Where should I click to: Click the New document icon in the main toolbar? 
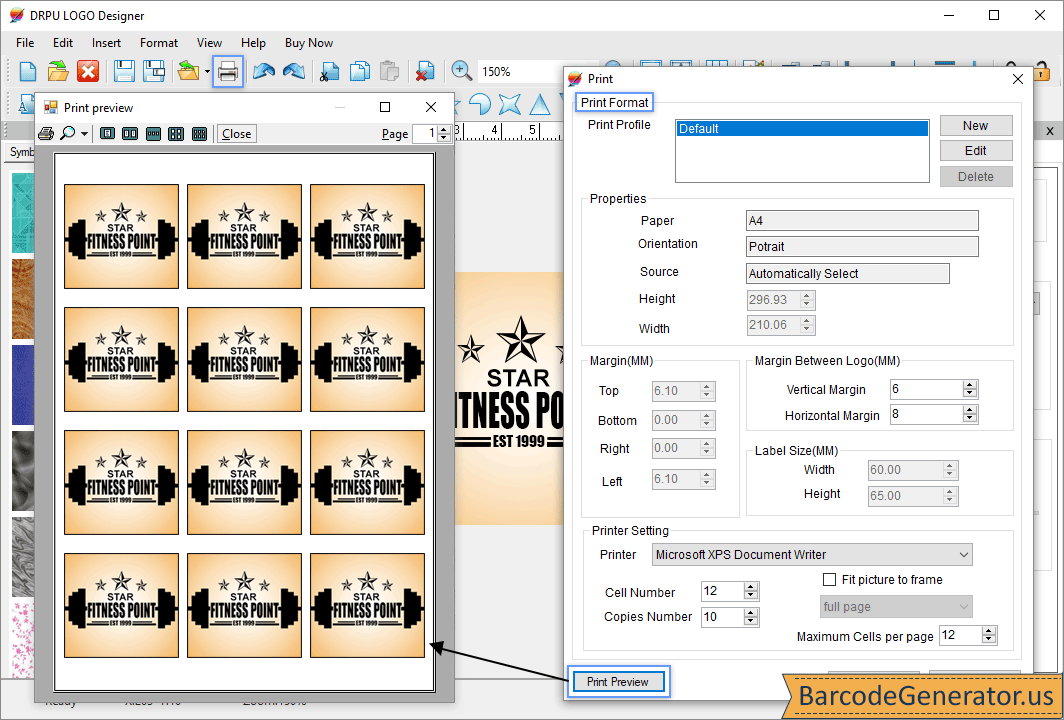click(x=28, y=71)
